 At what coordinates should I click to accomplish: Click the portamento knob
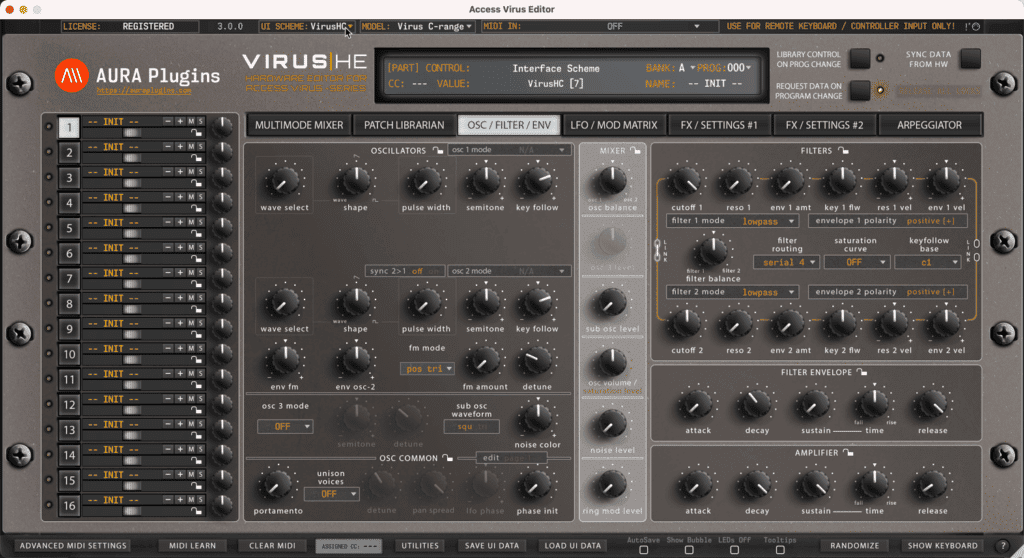(x=276, y=485)
